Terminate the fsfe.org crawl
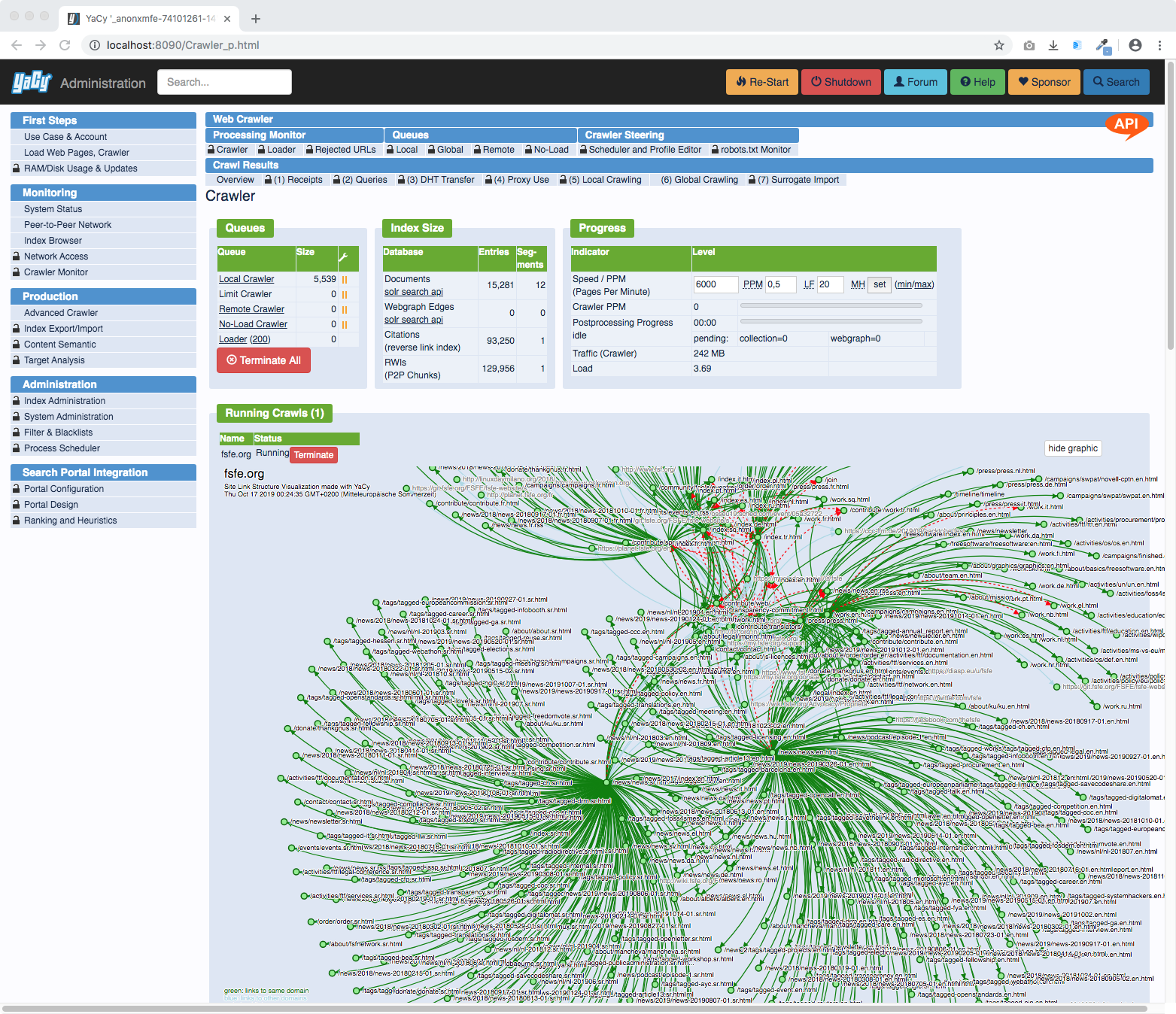The image size is (1176, 1014). (x=314, y=455)
